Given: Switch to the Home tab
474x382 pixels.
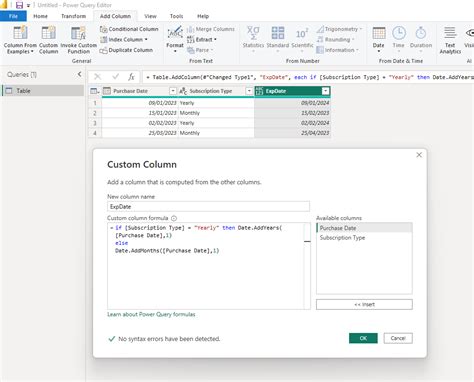Looking at the screenshot, I should [x=40, y=16].
